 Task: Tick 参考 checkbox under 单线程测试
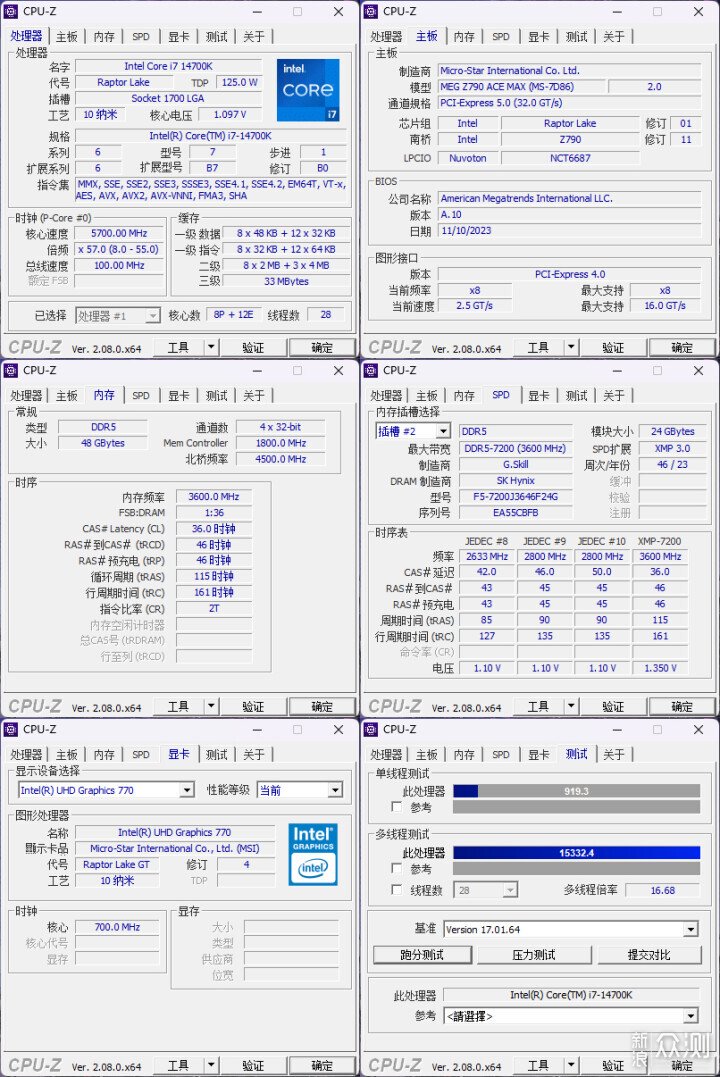(396, 806)
